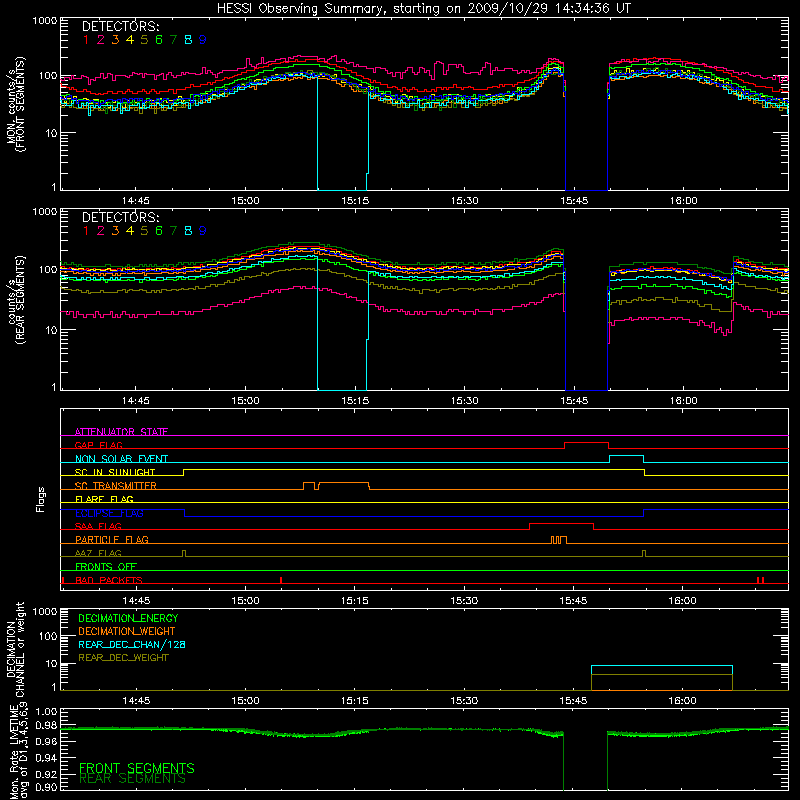Image resolution: width=800 pixels, height=800 pixels.
Task: Click the 0.94 tick on livetime axis
Action: pyautogui.click(x=46, y=757)
